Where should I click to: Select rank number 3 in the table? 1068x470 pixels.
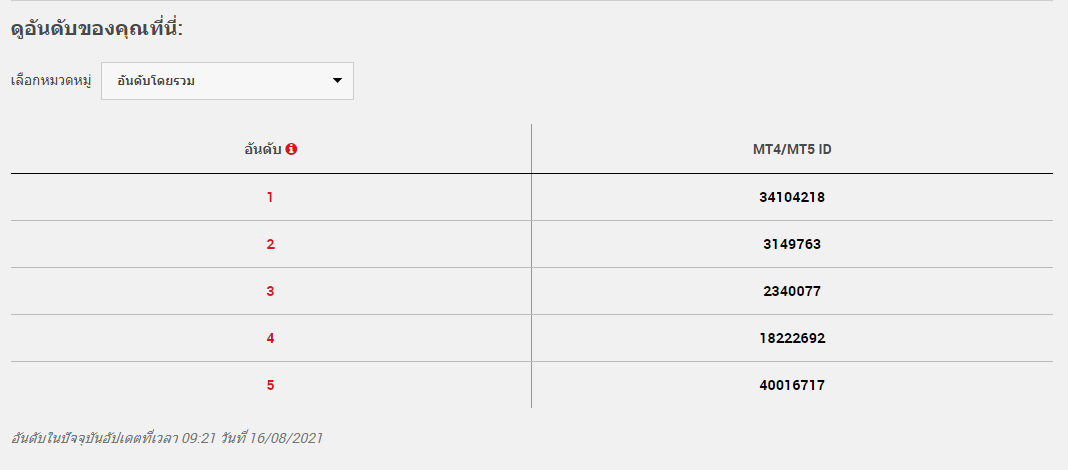point(270,292)
